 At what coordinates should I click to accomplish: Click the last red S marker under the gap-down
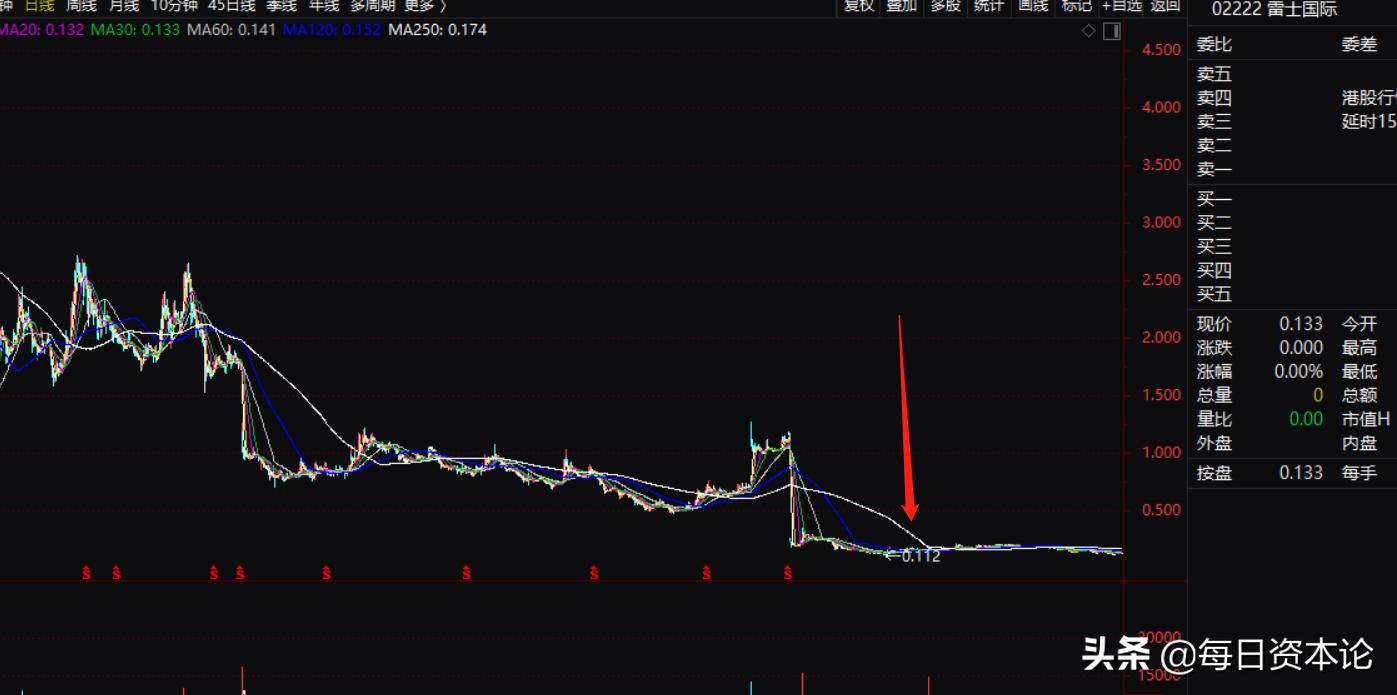[788, 573]
